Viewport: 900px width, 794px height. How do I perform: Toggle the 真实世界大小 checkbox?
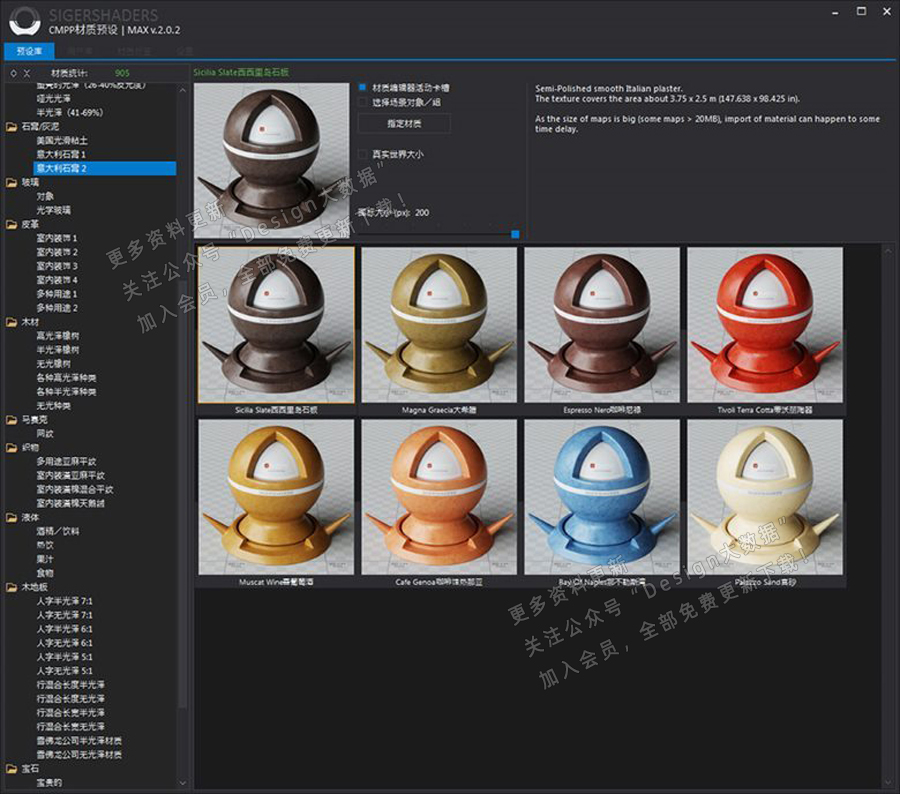pos(363,155)
